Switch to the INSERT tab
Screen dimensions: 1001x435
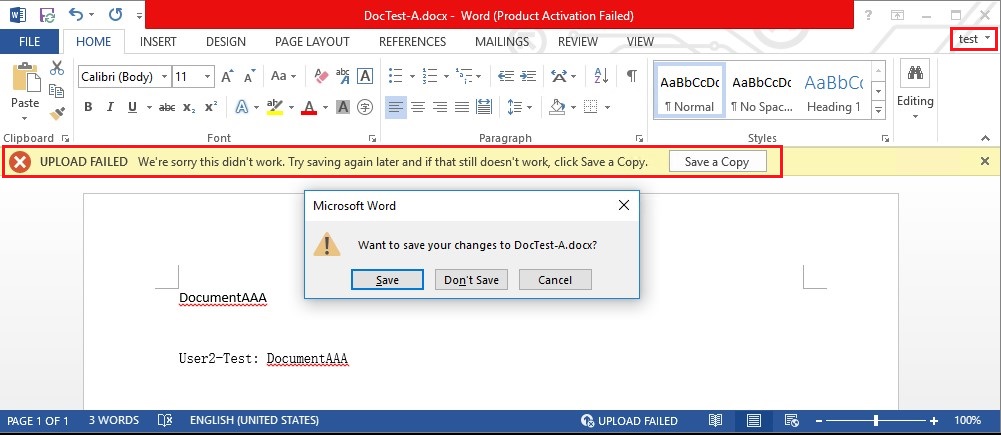point(158,42)
